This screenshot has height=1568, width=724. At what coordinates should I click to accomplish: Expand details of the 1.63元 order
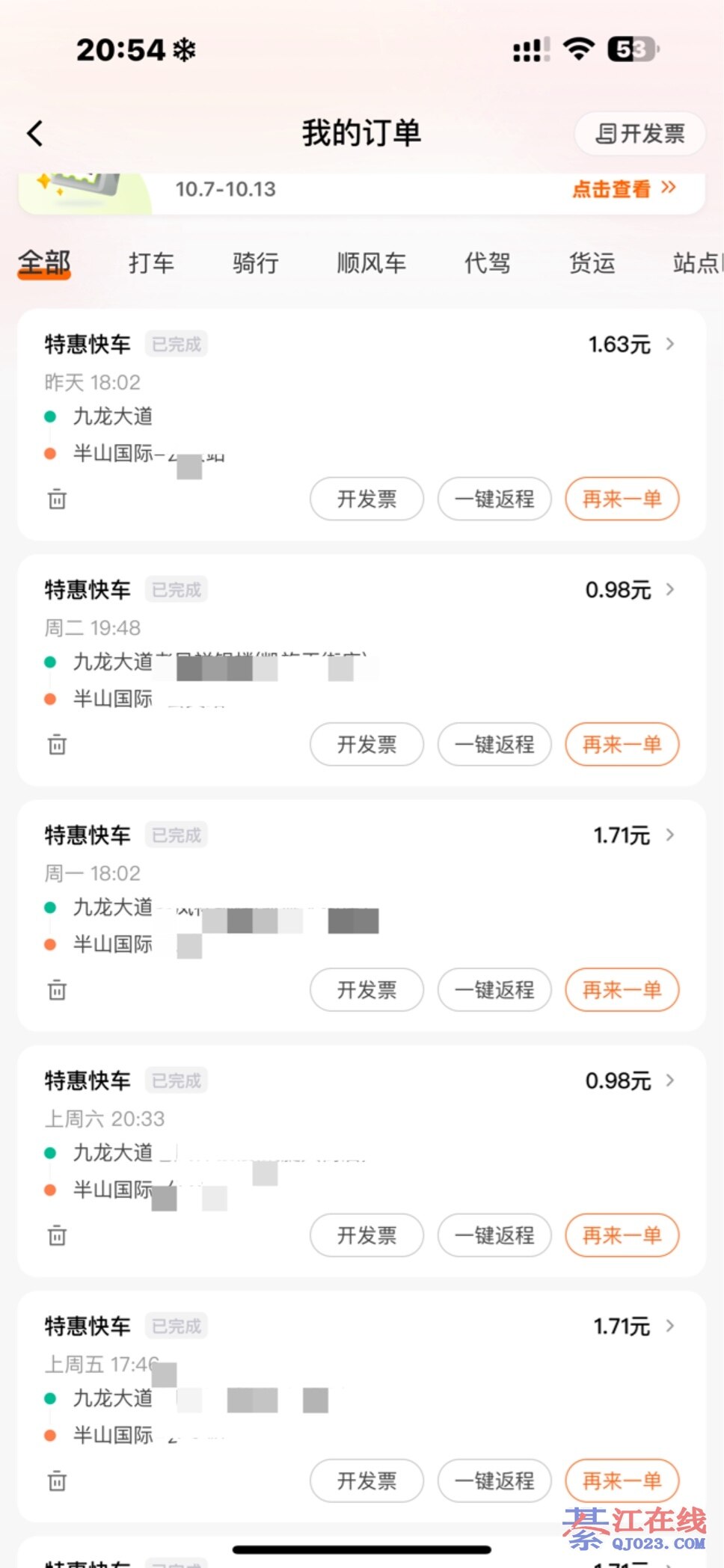pos(670,344)
